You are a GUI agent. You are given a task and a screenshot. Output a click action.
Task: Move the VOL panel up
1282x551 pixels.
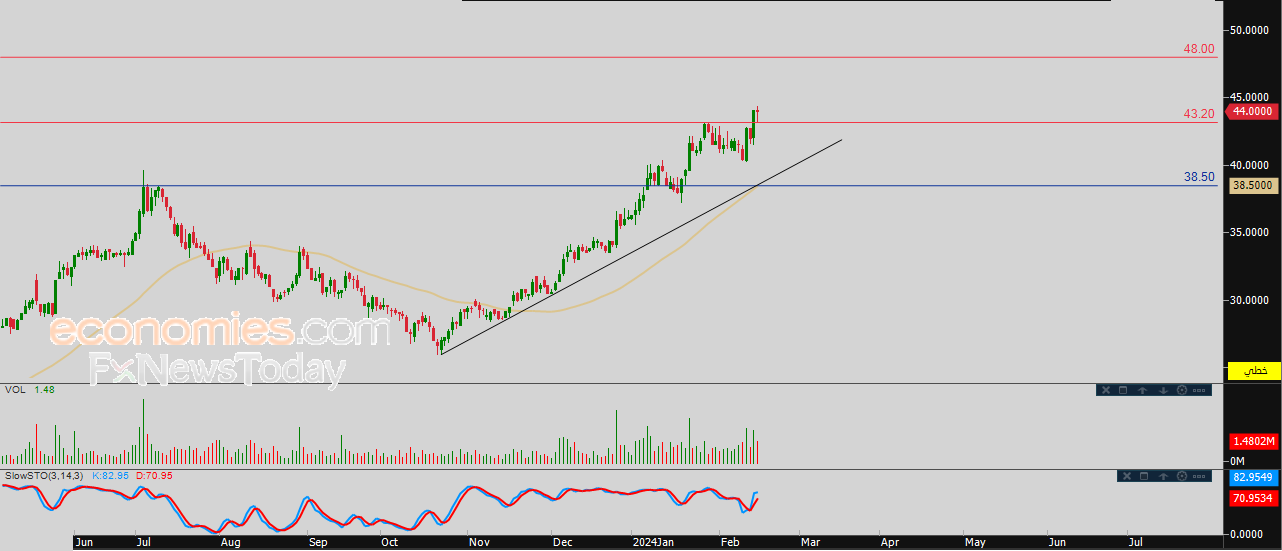pos(1143,390)
